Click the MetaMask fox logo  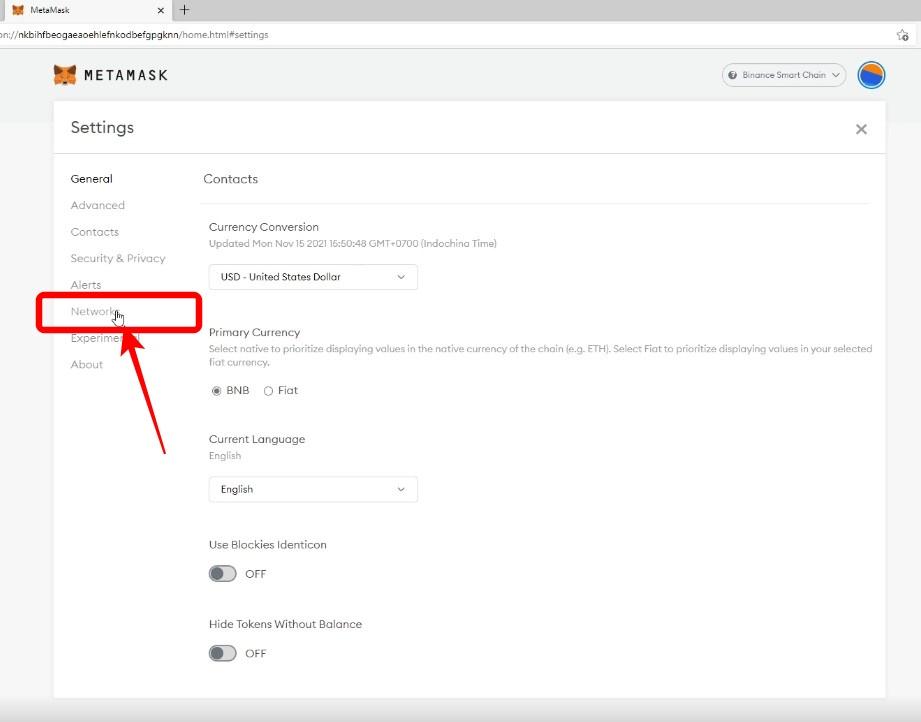65,75
